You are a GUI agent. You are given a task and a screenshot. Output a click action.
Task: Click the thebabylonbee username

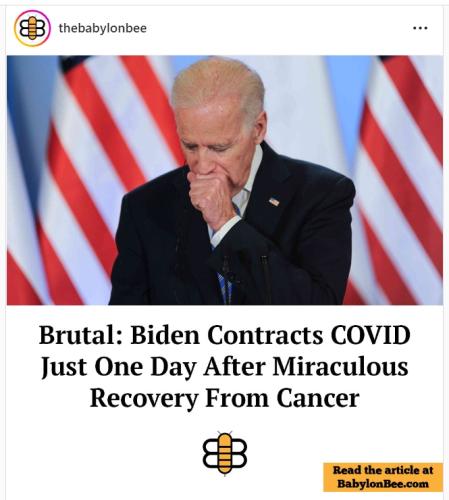(103, 28)
